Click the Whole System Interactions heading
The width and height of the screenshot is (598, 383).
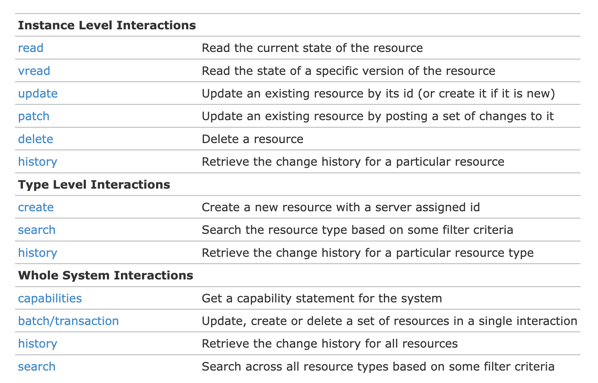106,275
